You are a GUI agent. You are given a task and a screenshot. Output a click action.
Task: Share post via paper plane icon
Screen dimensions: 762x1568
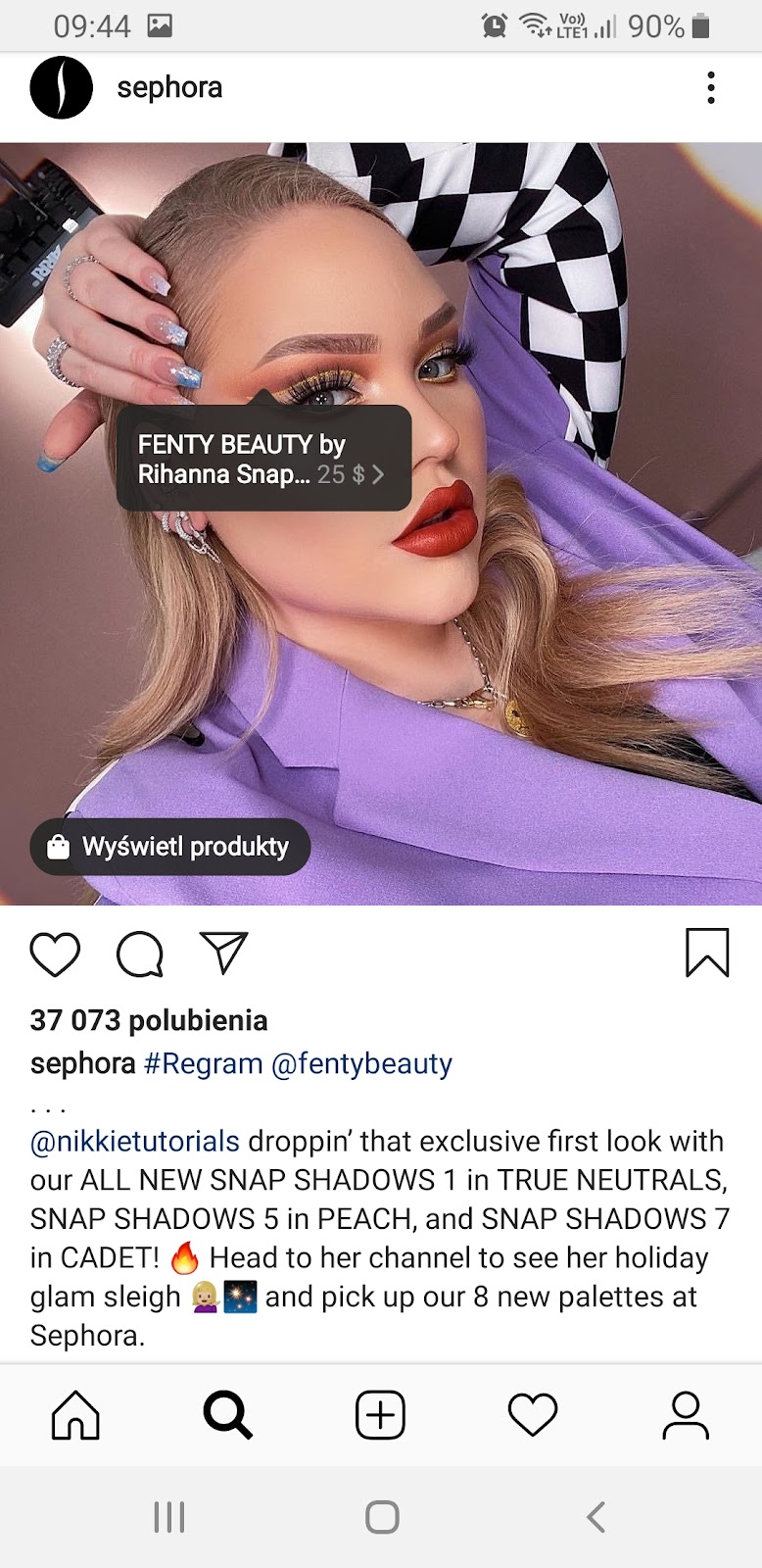tap(224, 953)
